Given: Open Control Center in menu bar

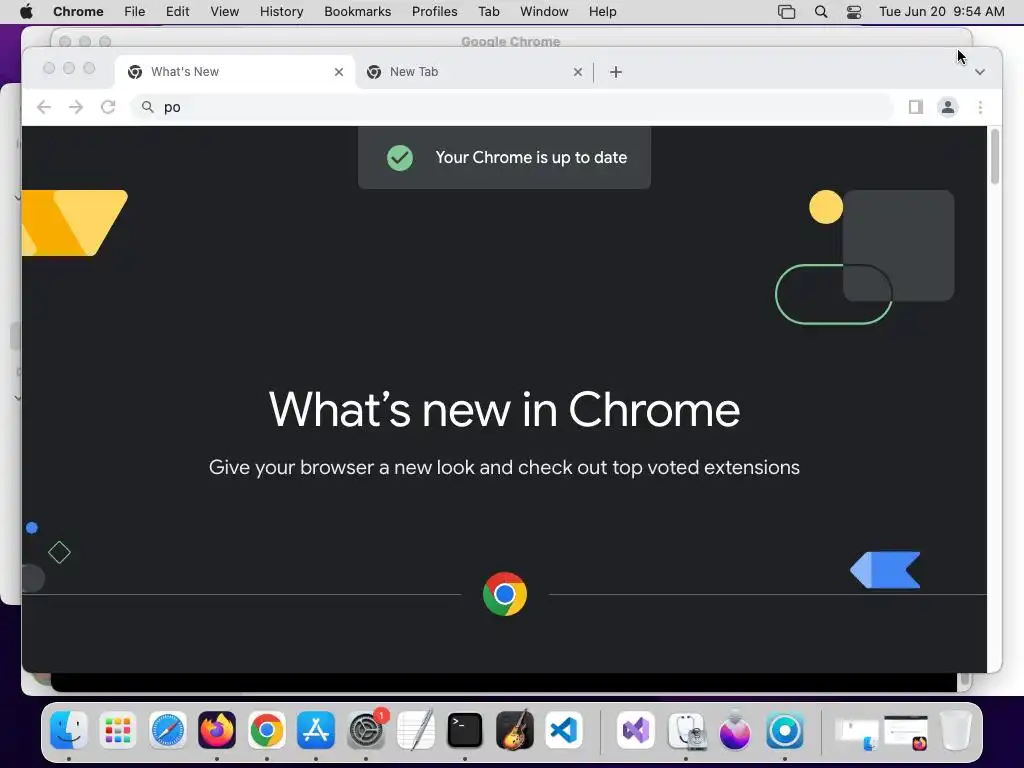Looking at the screenshot, I should click(x=854, y=12).
